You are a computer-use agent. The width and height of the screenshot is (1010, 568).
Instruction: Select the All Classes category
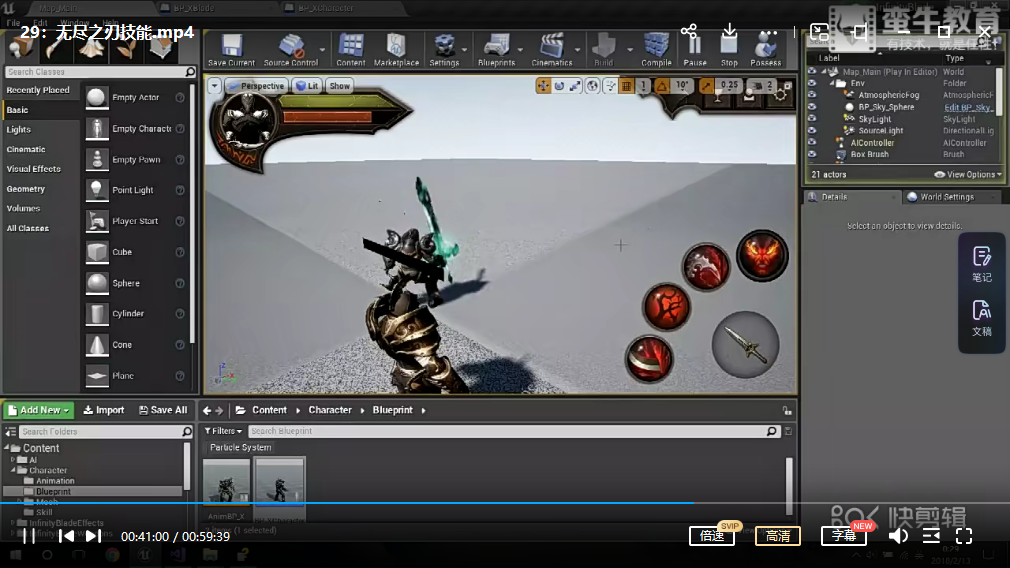point(28,228)
